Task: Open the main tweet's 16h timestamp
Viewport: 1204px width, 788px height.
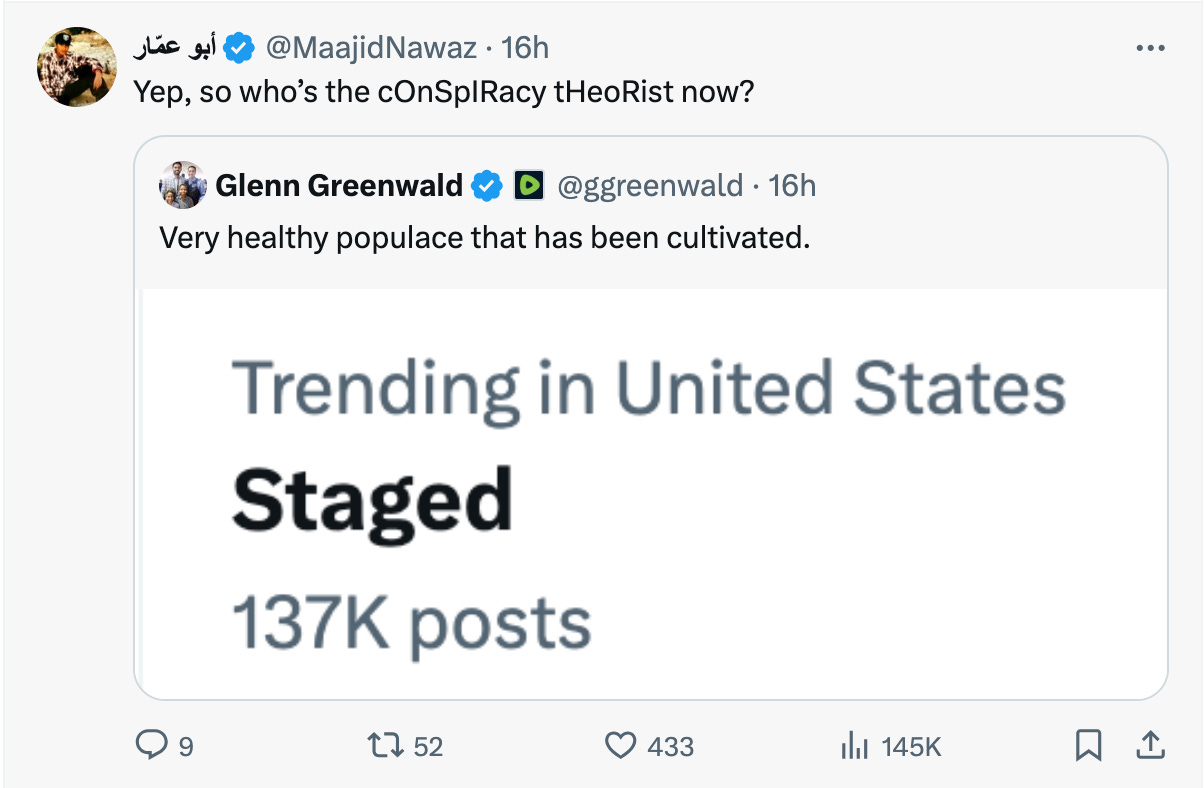Action: tap(525, 47)
